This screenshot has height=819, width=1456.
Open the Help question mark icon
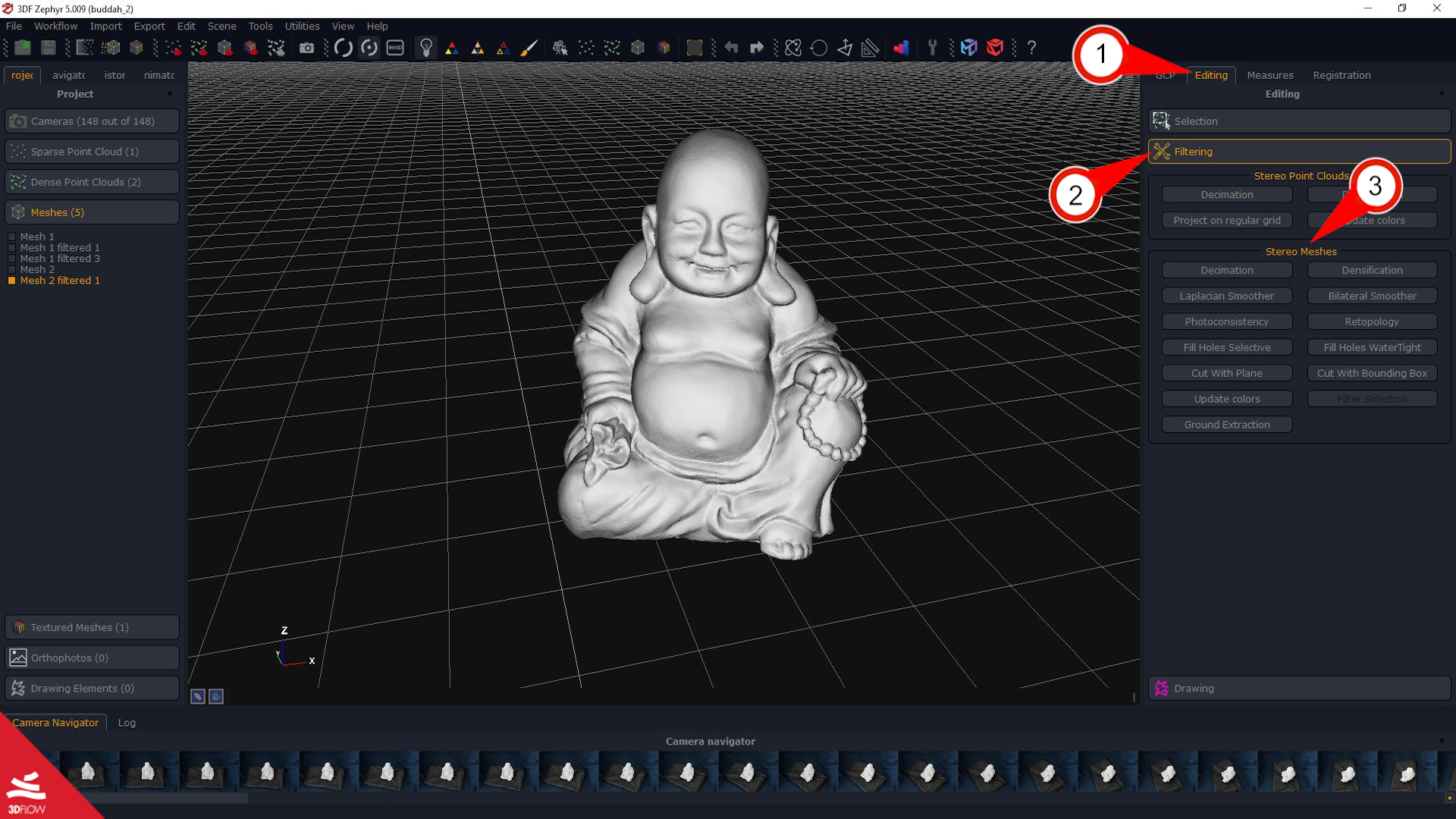point(1032,48)
